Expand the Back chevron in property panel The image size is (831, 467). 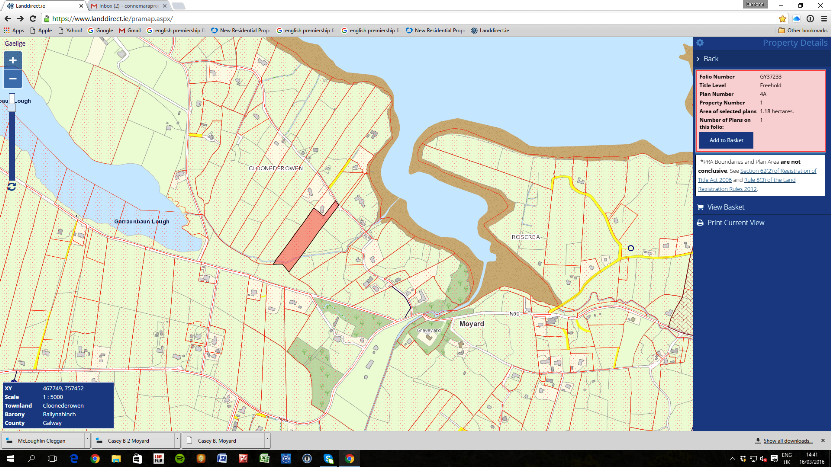[x=699, y=60]
